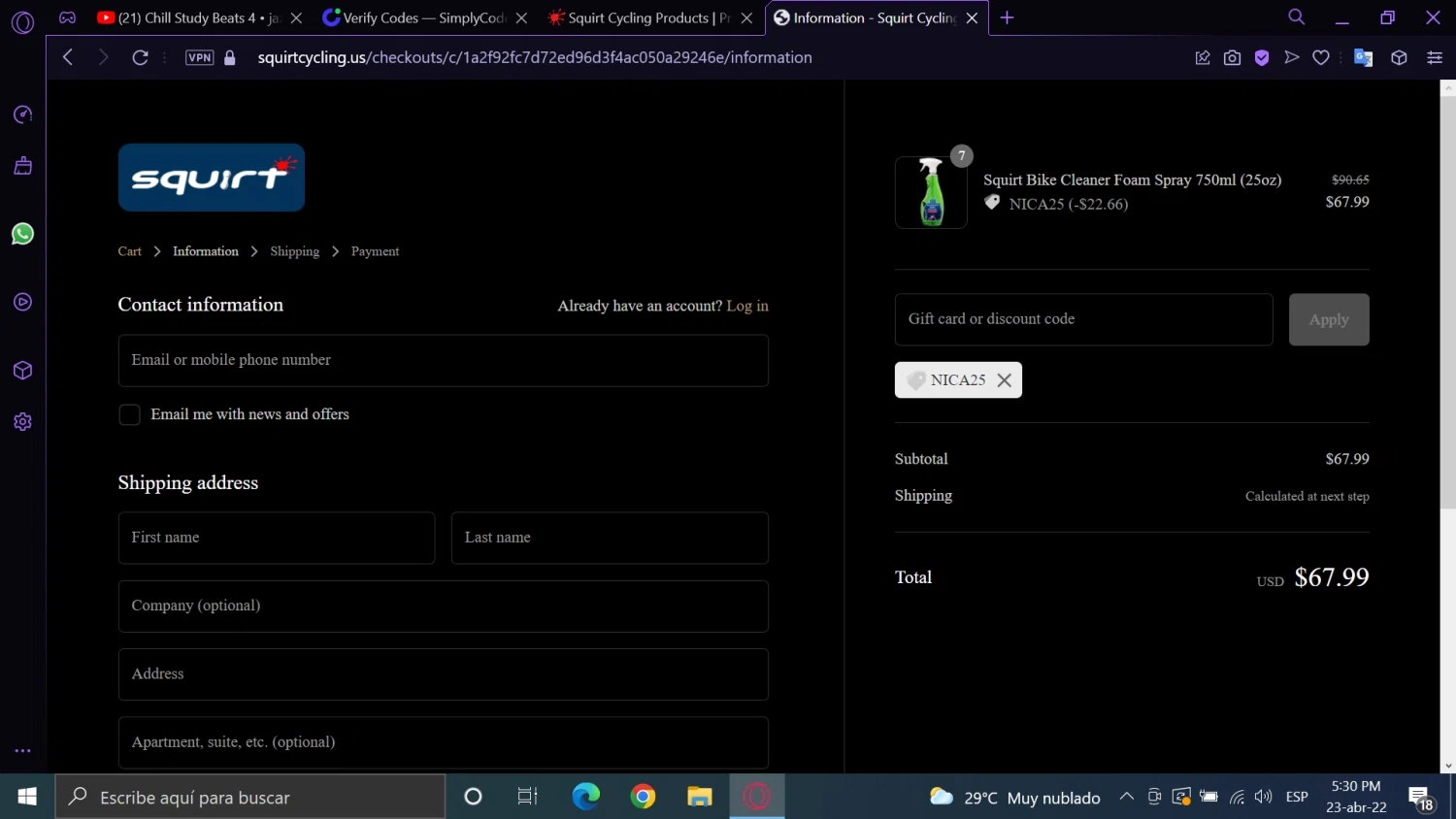Open Task View on taskbar
This screenshot has height=819, width=1456.
(527, 797)
